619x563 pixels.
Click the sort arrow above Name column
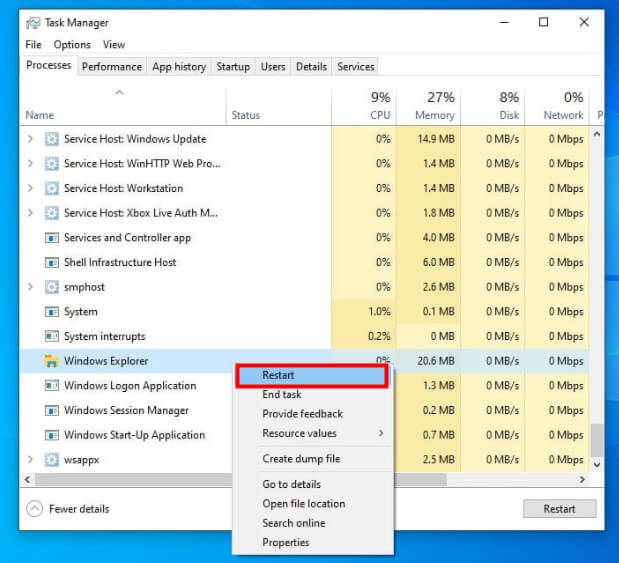click(x=119, y=93)
